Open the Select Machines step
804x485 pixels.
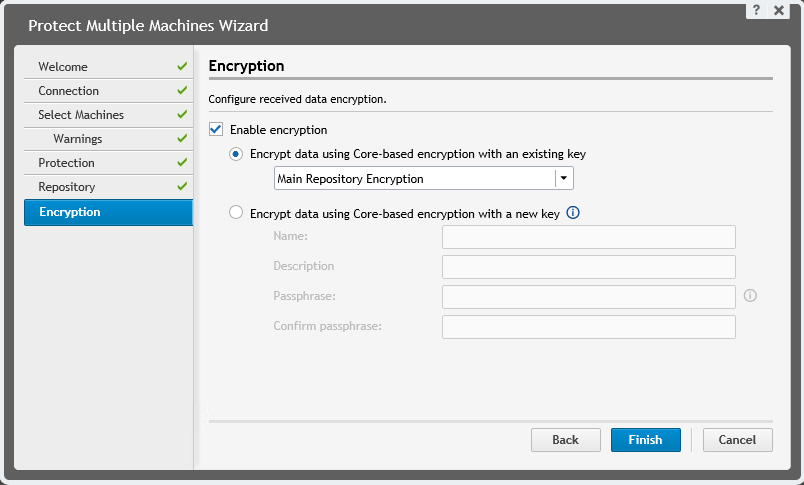81,115
